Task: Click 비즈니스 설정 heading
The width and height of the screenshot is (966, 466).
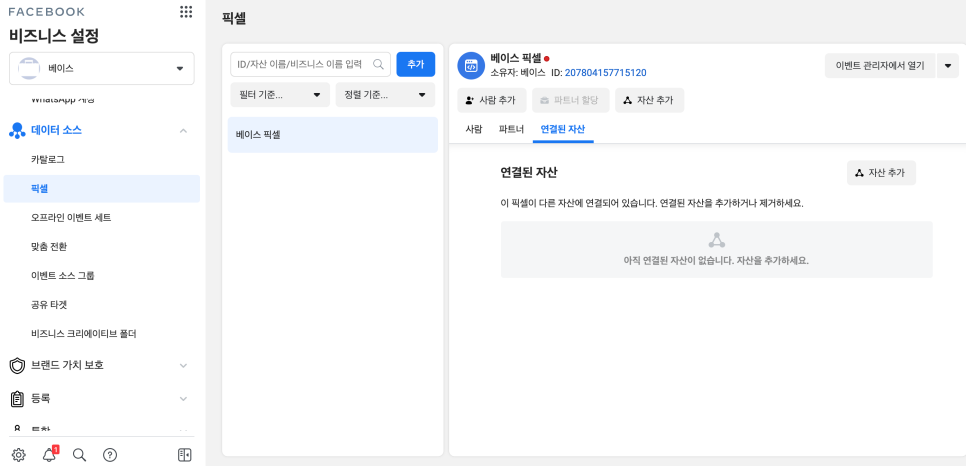Action: (54, 36)
